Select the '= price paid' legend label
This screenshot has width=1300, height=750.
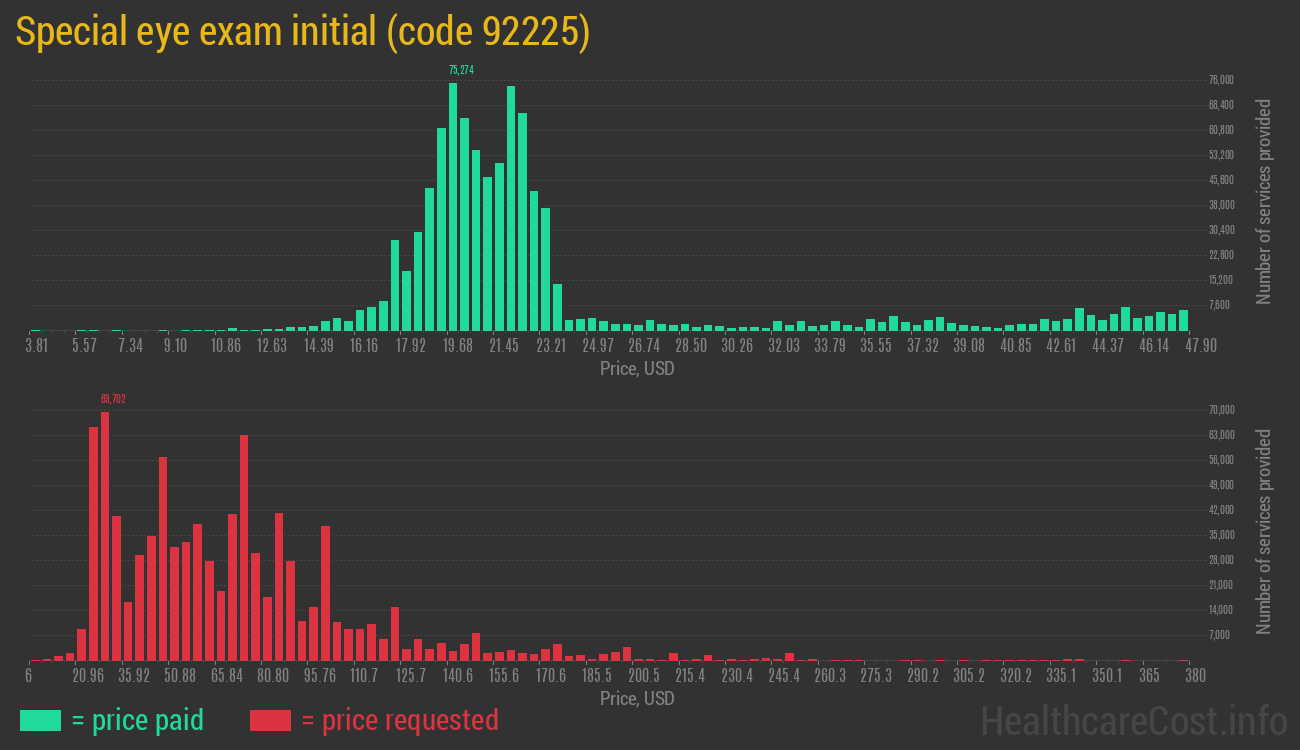click(138, 720)
